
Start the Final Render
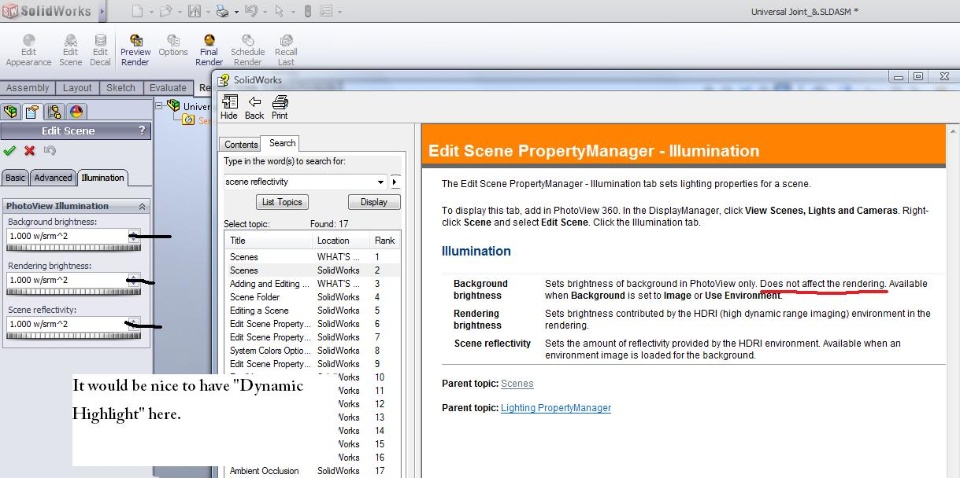point(209,50)
